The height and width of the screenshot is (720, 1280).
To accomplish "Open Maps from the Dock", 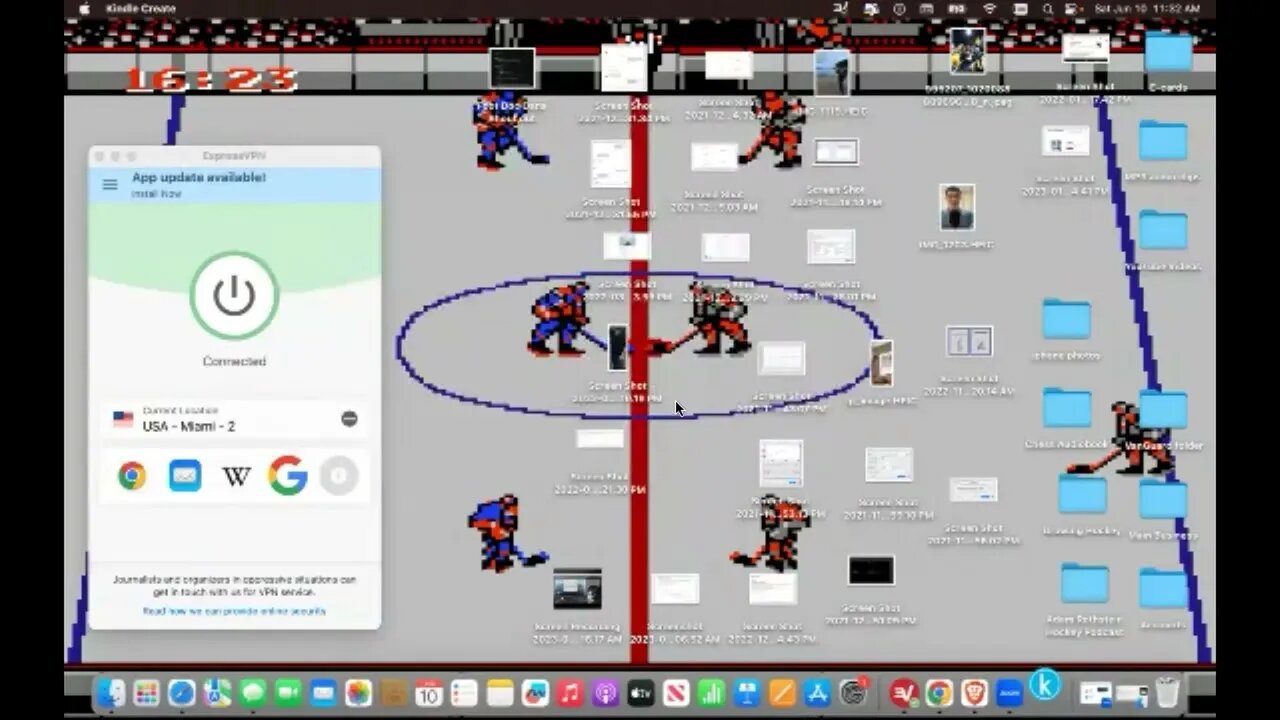I will click(x=217, y=693).
